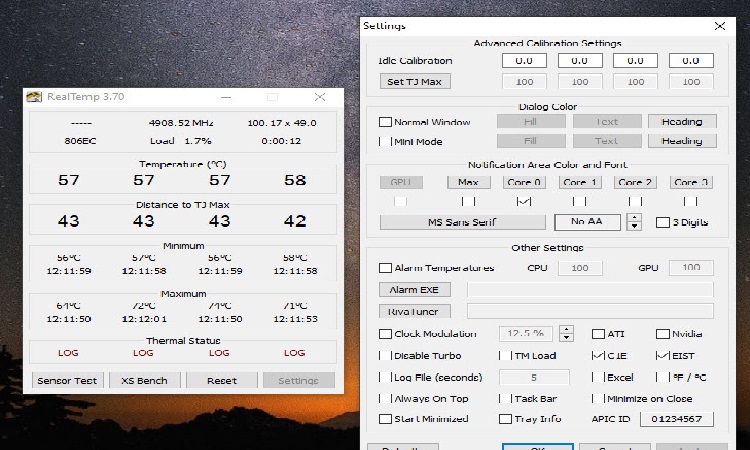Close the Settings dialog
This screenshot has width=750, height=450.
coord(720,26)
